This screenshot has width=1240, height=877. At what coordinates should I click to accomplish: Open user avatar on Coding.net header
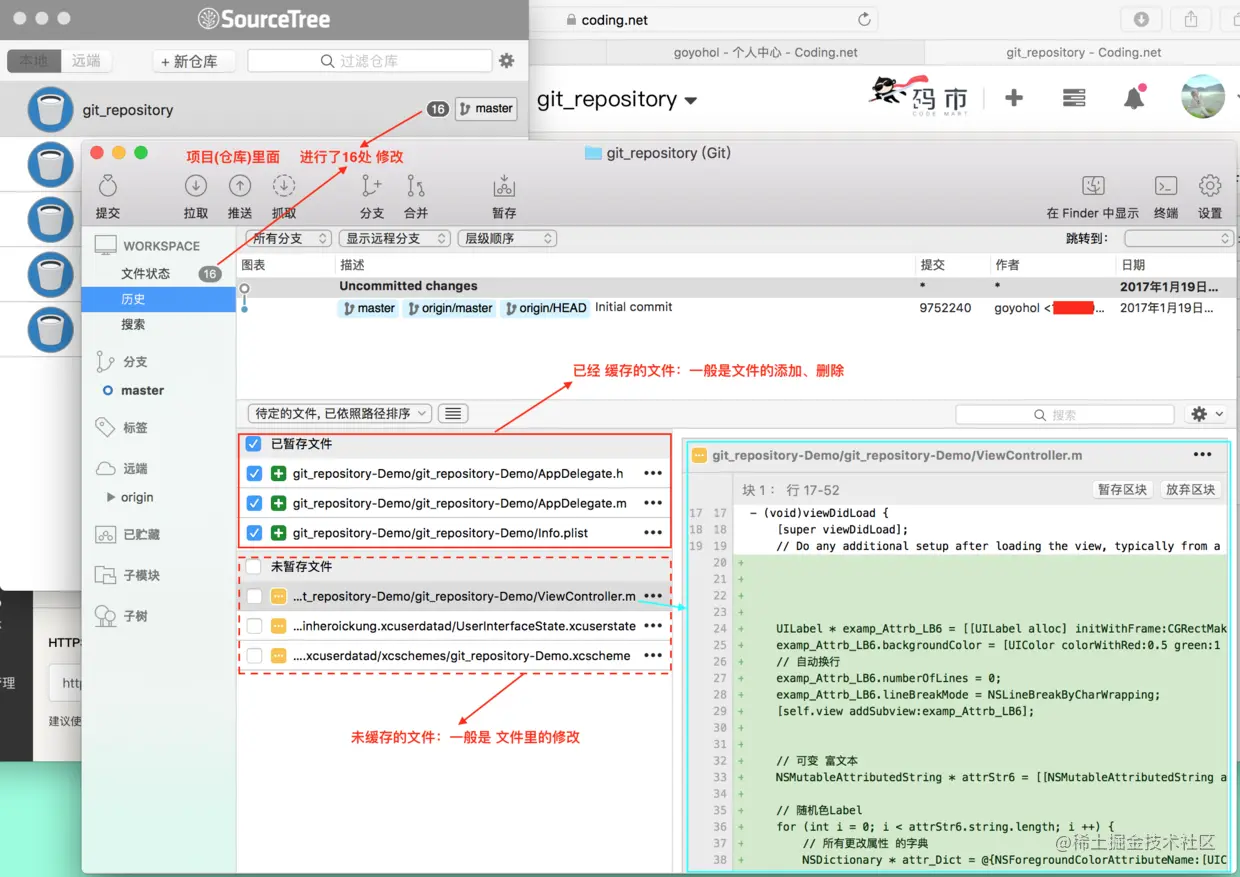1202,97
